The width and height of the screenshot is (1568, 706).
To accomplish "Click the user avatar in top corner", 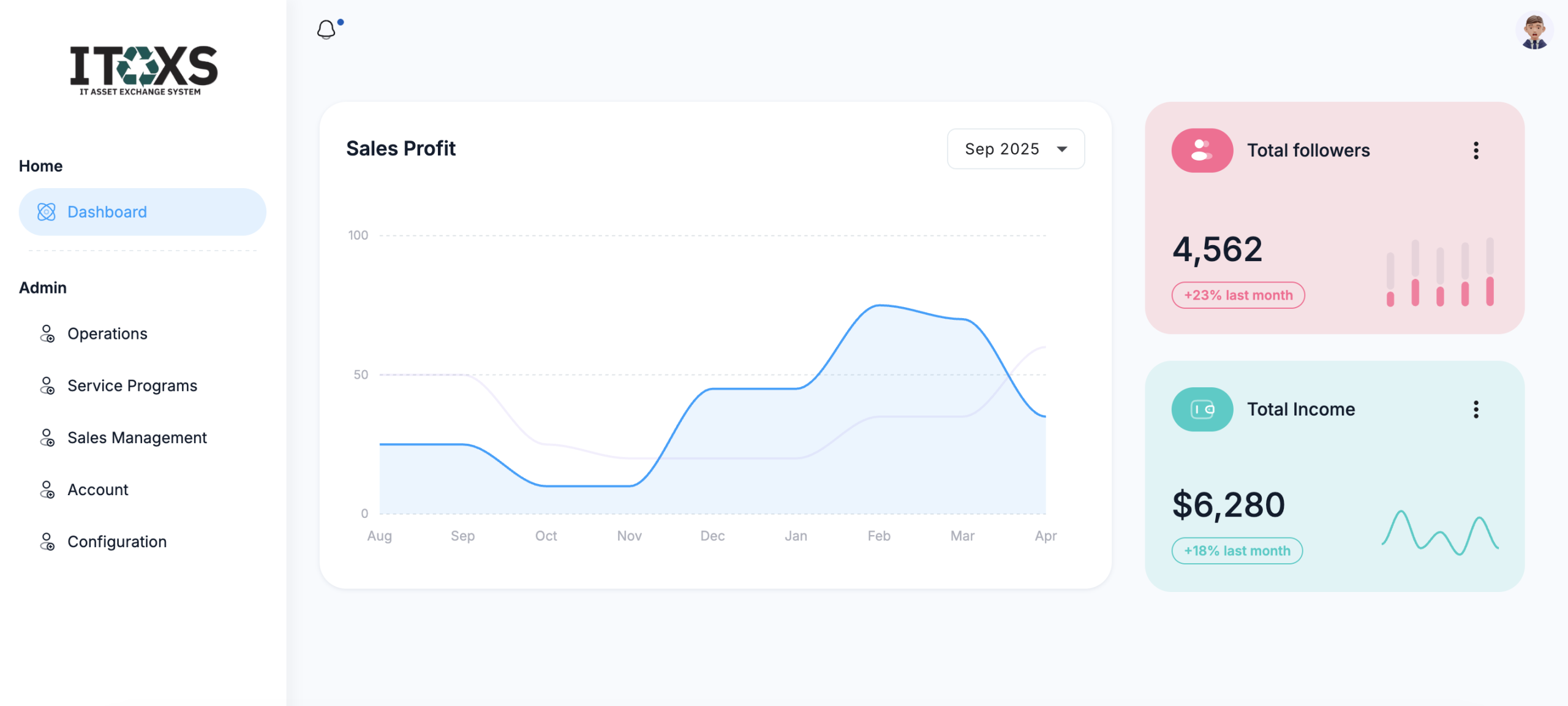I will 1534,31.
